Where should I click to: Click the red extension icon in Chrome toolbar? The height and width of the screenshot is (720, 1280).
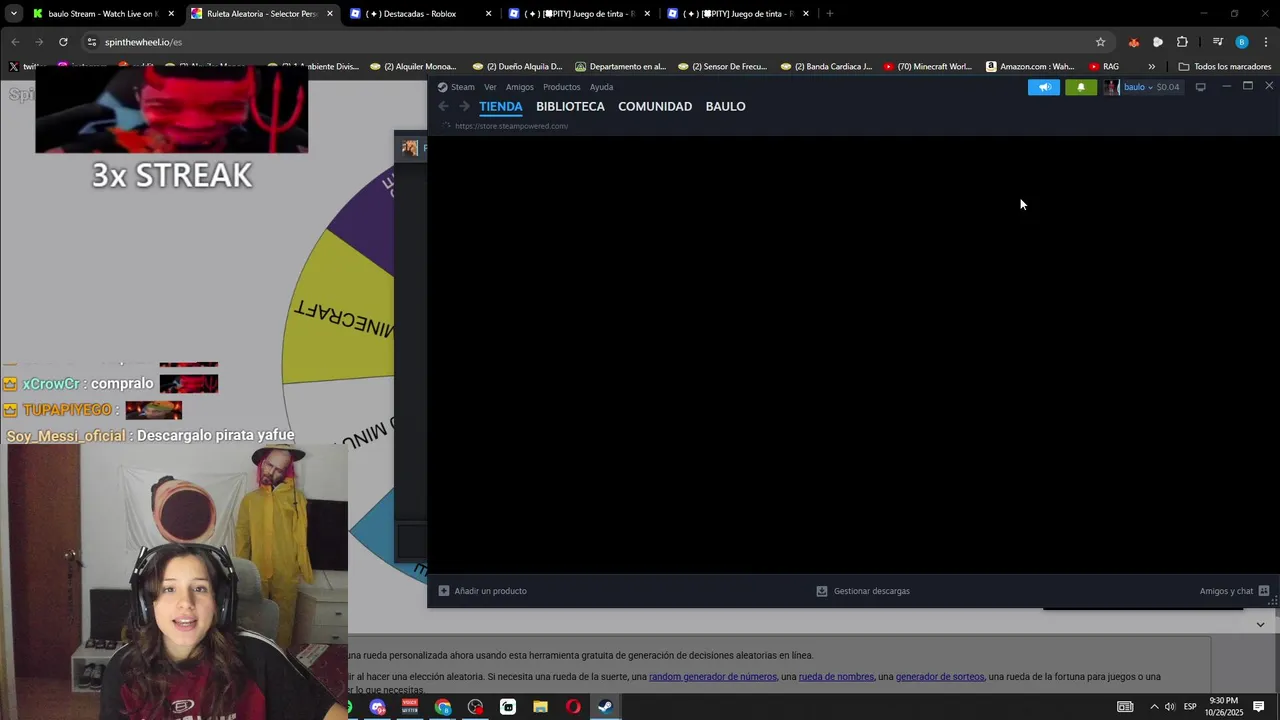pos(1133,42)
